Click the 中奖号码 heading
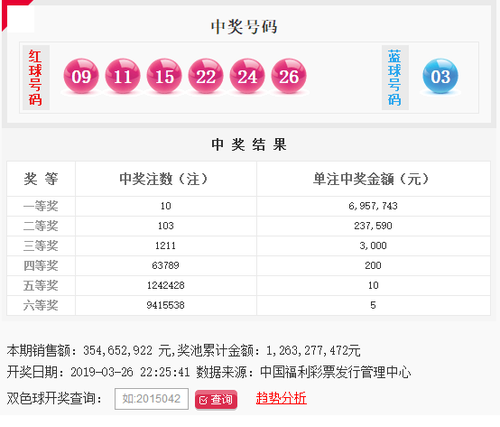 tap(244, 27)
